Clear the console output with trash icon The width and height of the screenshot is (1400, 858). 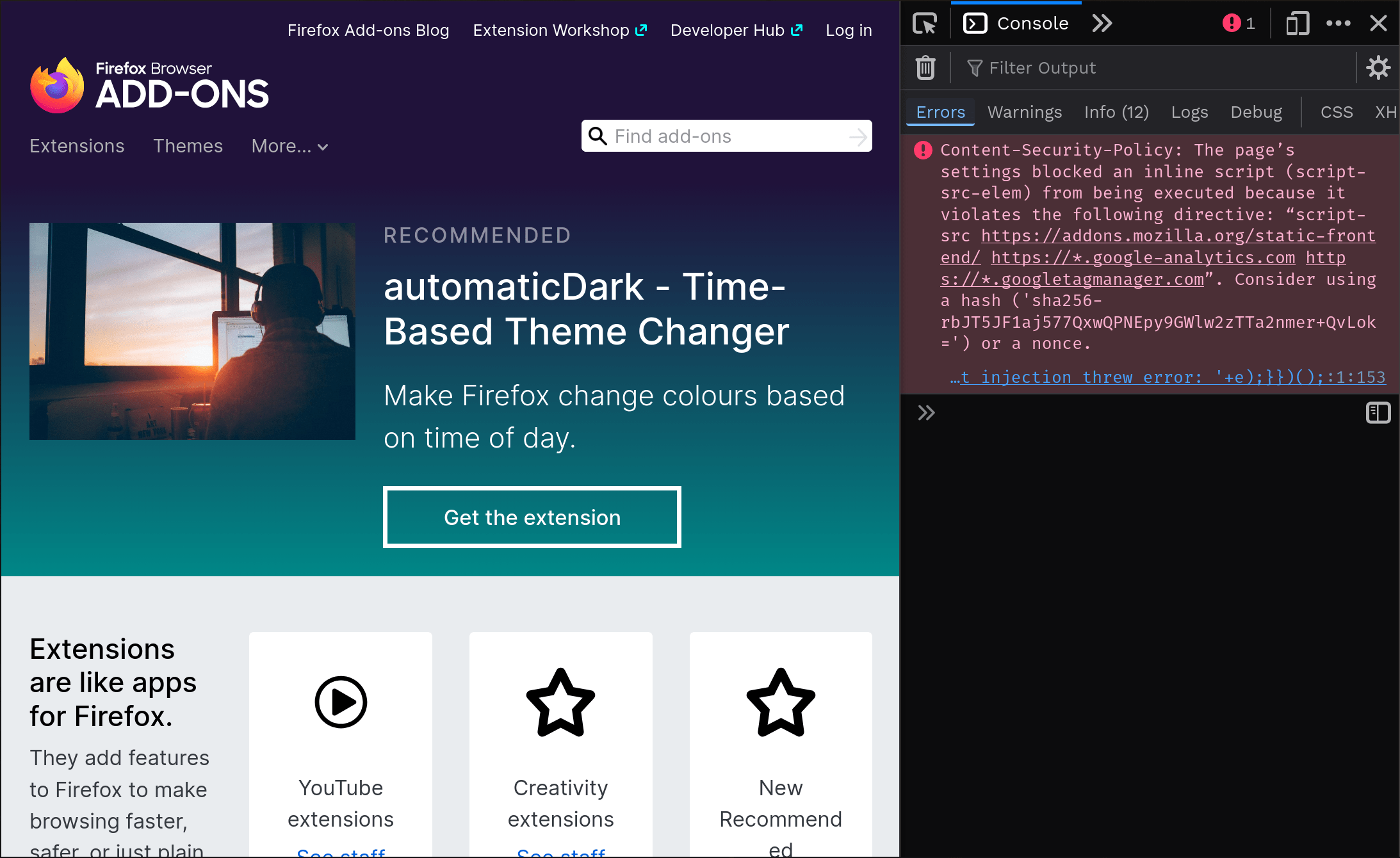(x=925, y=67)
